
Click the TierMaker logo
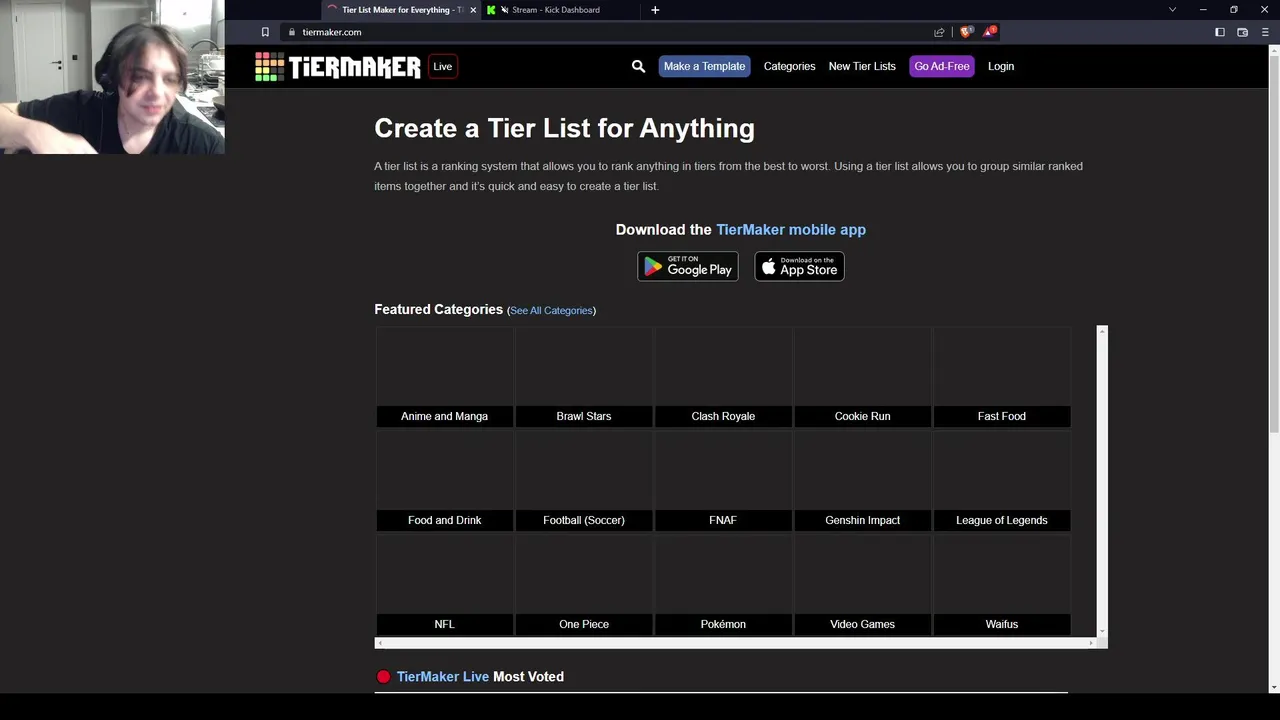click(x=338, y=67)
